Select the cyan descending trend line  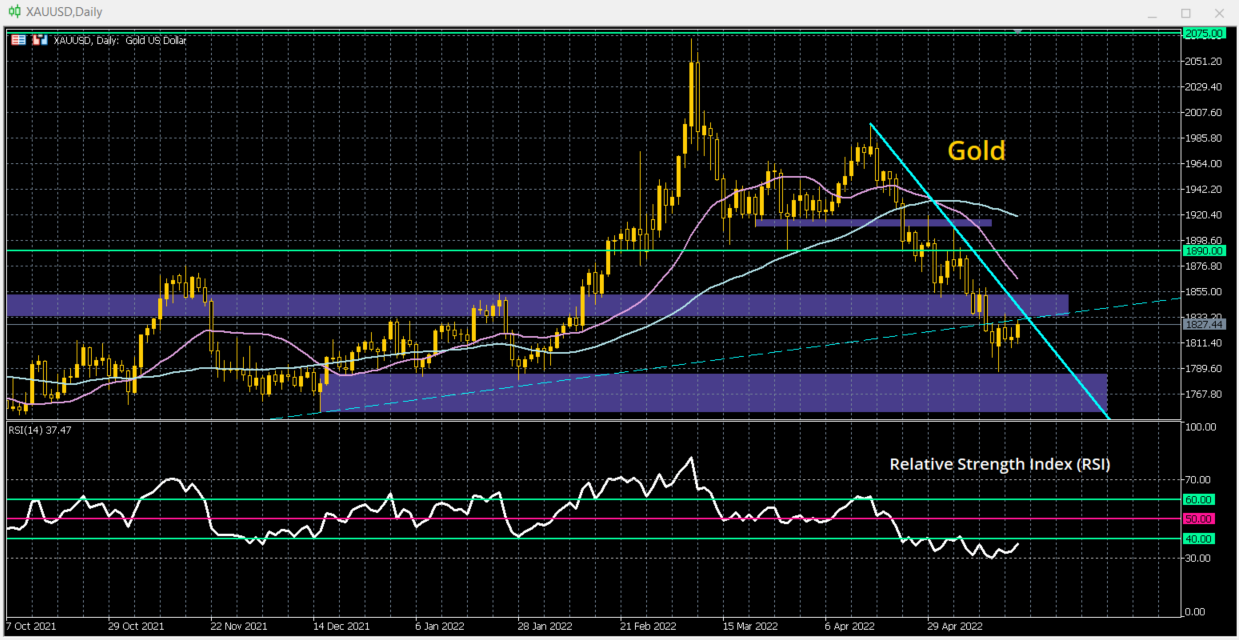990,270
